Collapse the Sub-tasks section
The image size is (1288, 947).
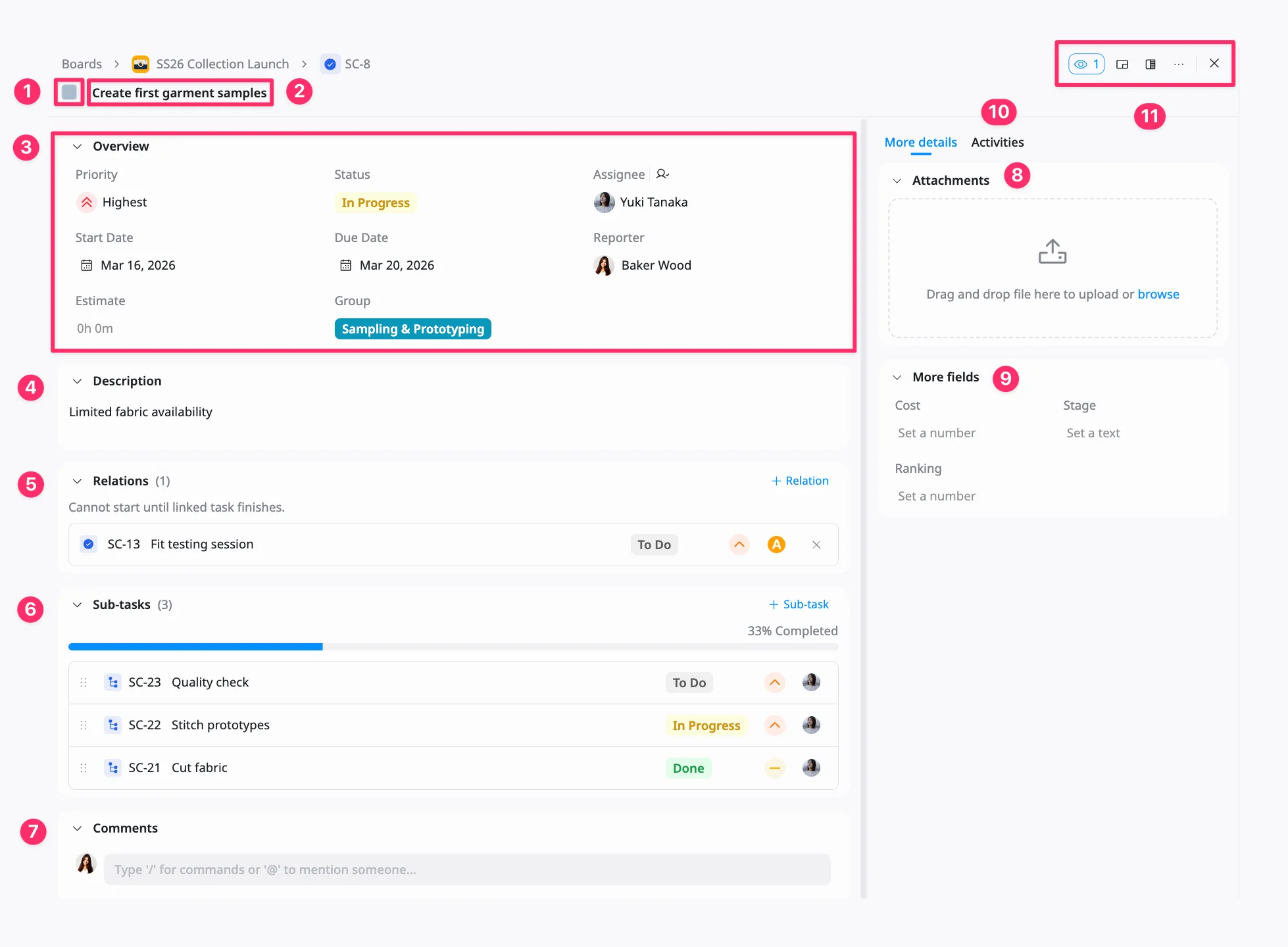point(77,604)
